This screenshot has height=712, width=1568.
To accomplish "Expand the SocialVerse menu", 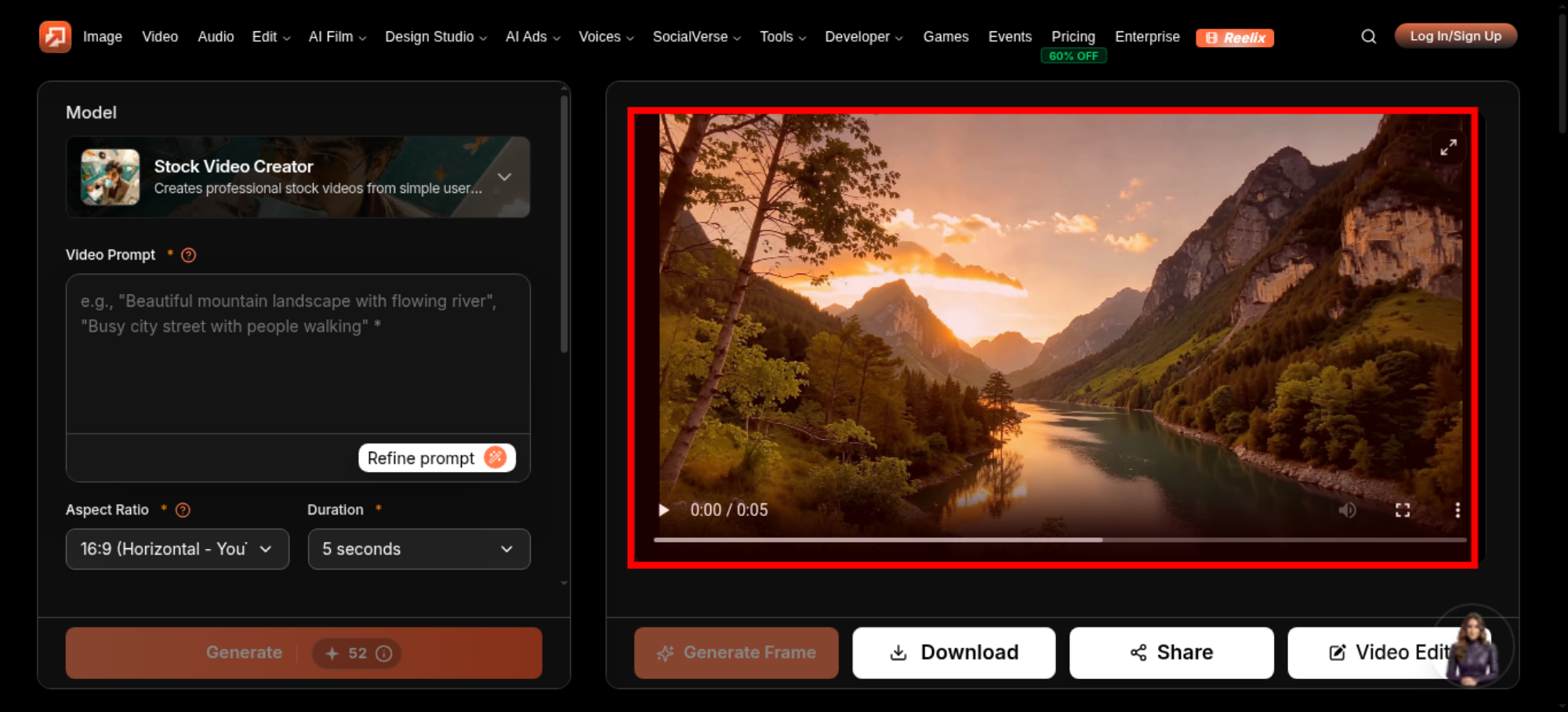I will (696, 37).
